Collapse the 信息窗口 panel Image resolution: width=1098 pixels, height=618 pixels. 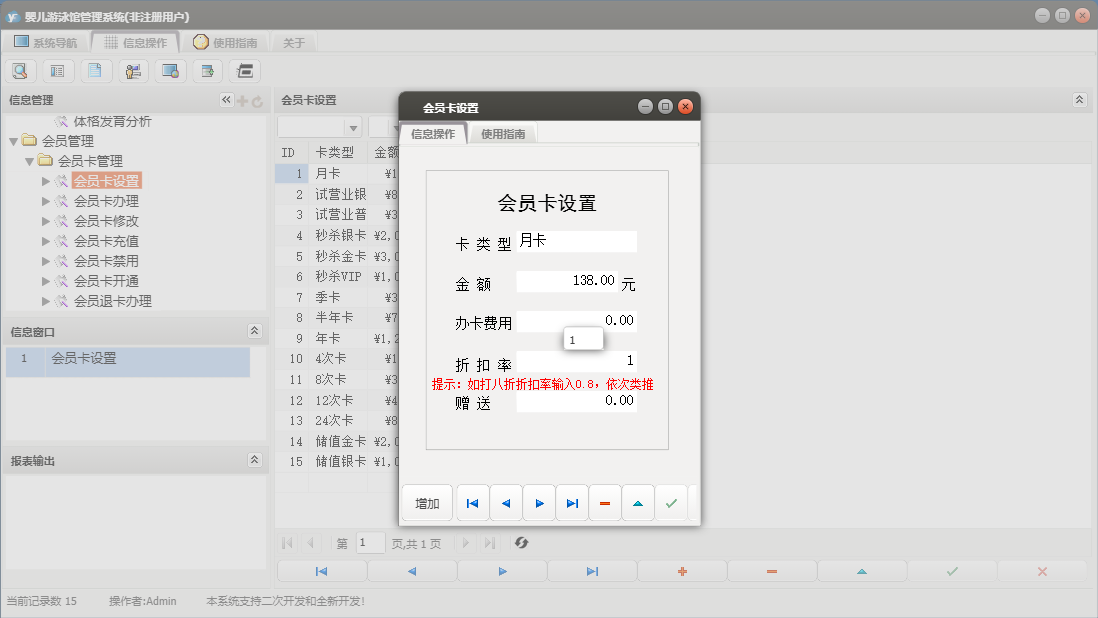[x=255, y=330]
